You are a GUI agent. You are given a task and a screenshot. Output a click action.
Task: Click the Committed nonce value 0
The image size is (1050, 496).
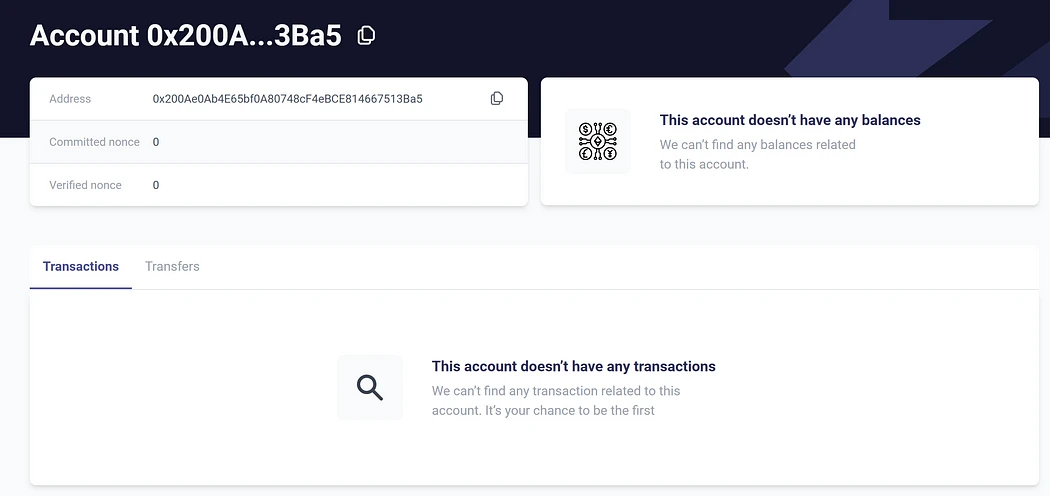pyautogui.click(x=156, y=142)
